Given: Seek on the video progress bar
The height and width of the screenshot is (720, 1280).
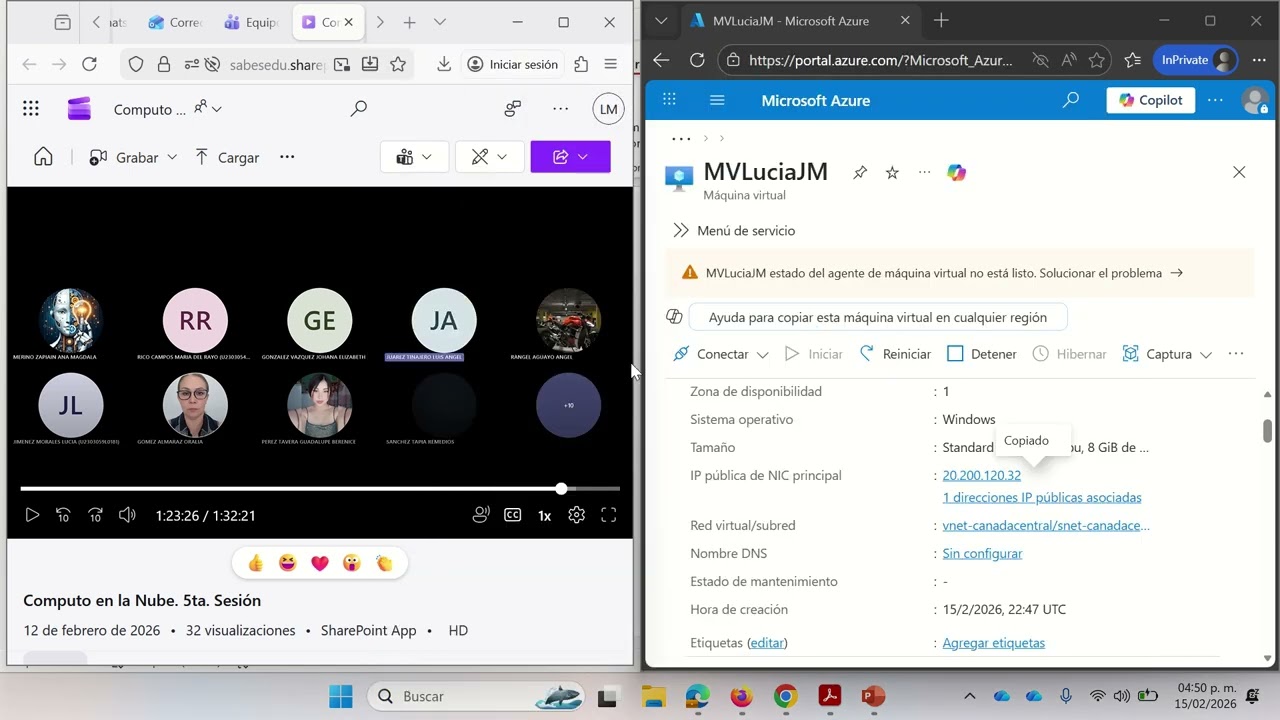Looking at the screenshot, I should coord(320,489).
